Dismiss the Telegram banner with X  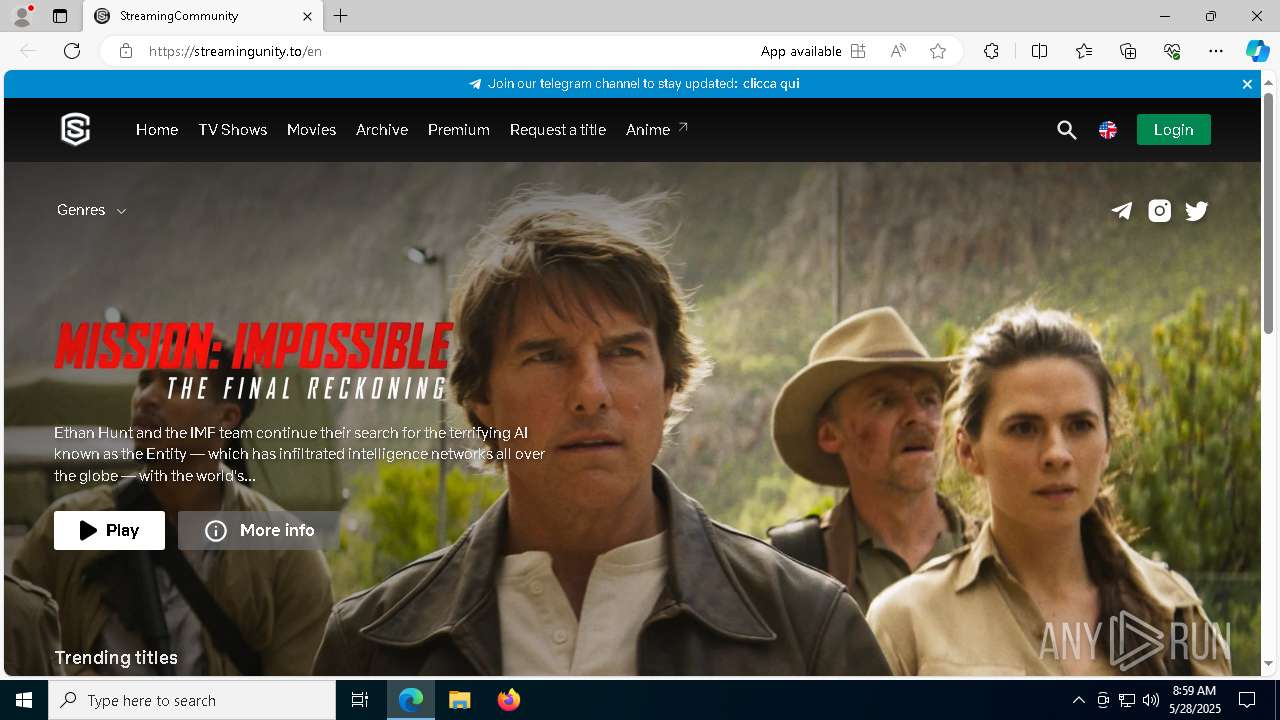[x=1247, y=84]
